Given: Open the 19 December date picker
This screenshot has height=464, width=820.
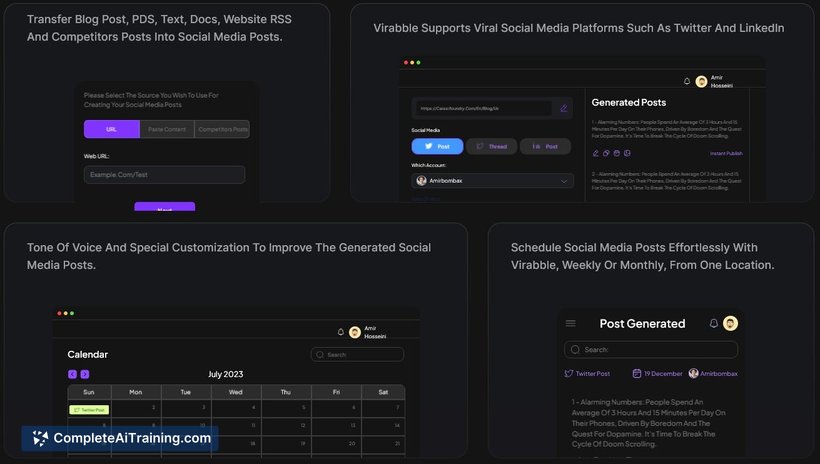Looking at the screenshot, I should (657, 373).
